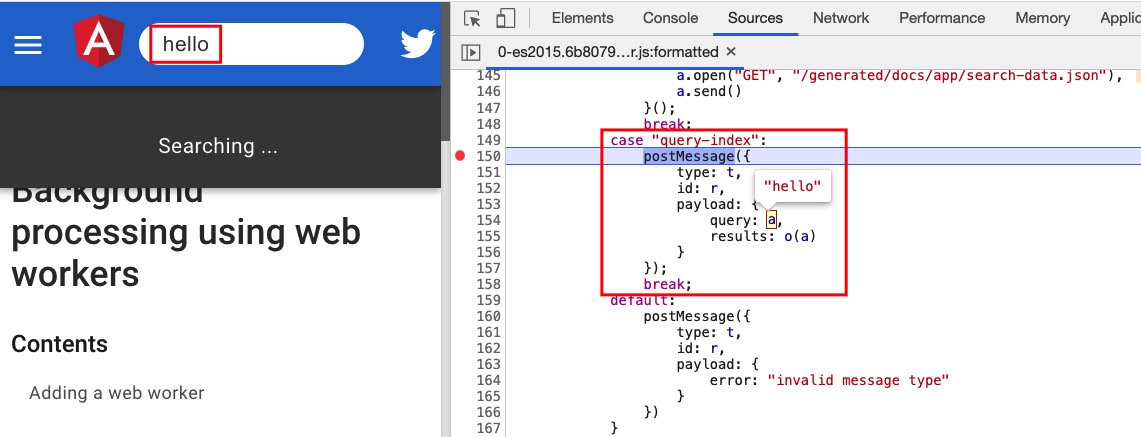Remove breakpoint on line 150
This screenshot has width=1141, height=437.
coord(460,156)
